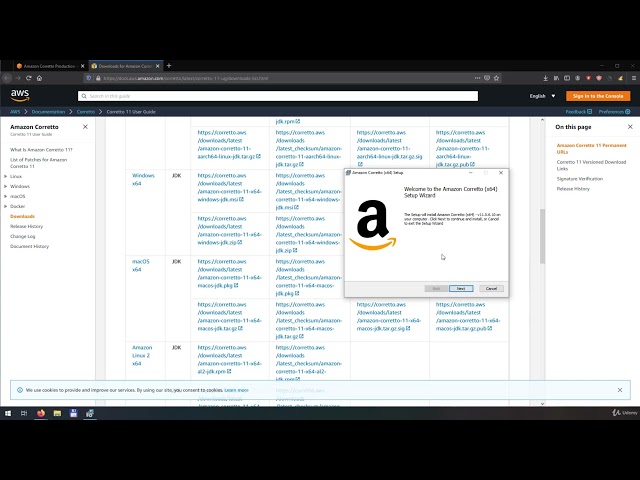Image resolution: width=640 pixels, height=480 pixels.
Task: Open the Preferences link
Action: 614,111
